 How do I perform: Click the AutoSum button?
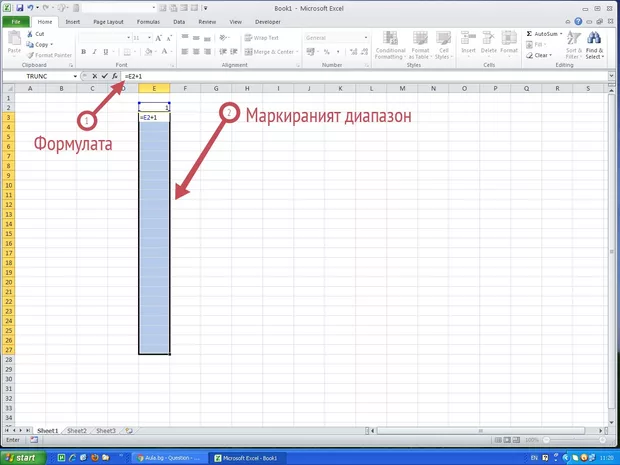(544, 34)
